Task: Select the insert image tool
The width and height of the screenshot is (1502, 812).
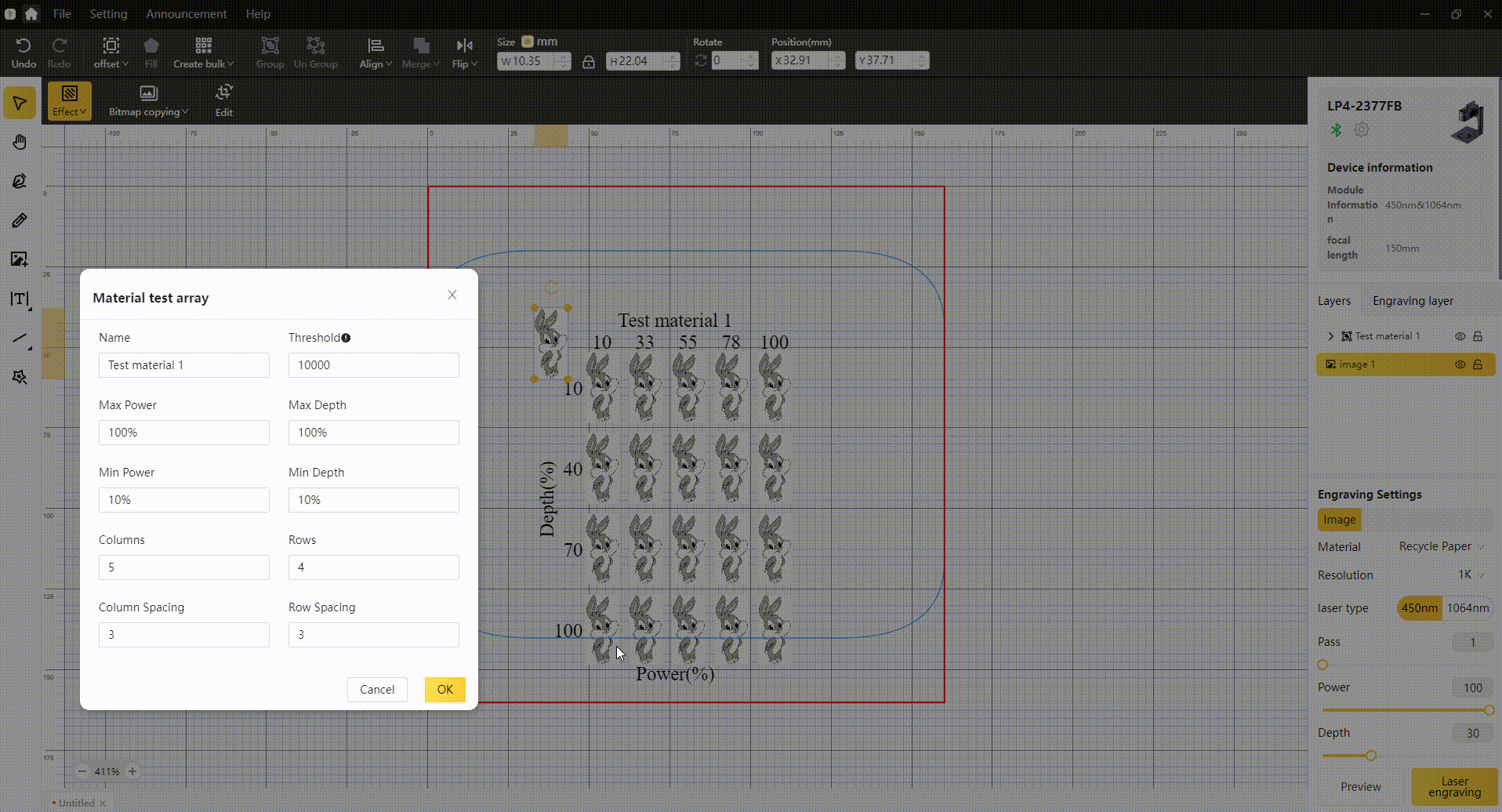Action: [x=20, y=259]
